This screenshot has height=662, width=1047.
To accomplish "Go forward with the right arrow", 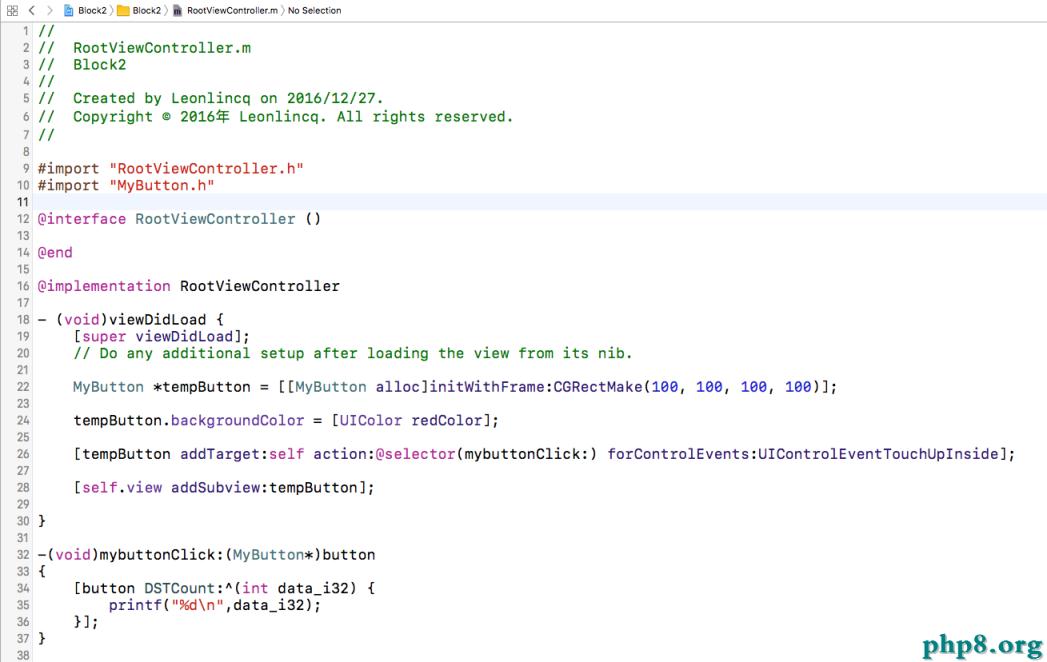I will coord(49,10).
